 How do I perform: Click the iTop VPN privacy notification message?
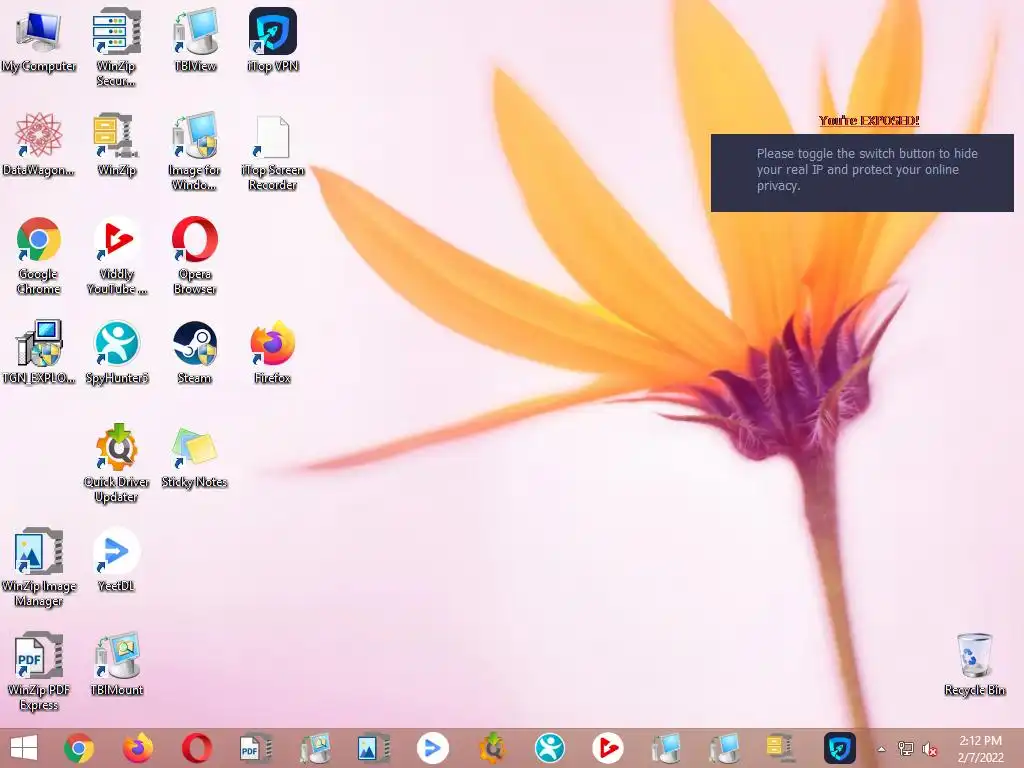pyautogui.click(x=862, y=173)
